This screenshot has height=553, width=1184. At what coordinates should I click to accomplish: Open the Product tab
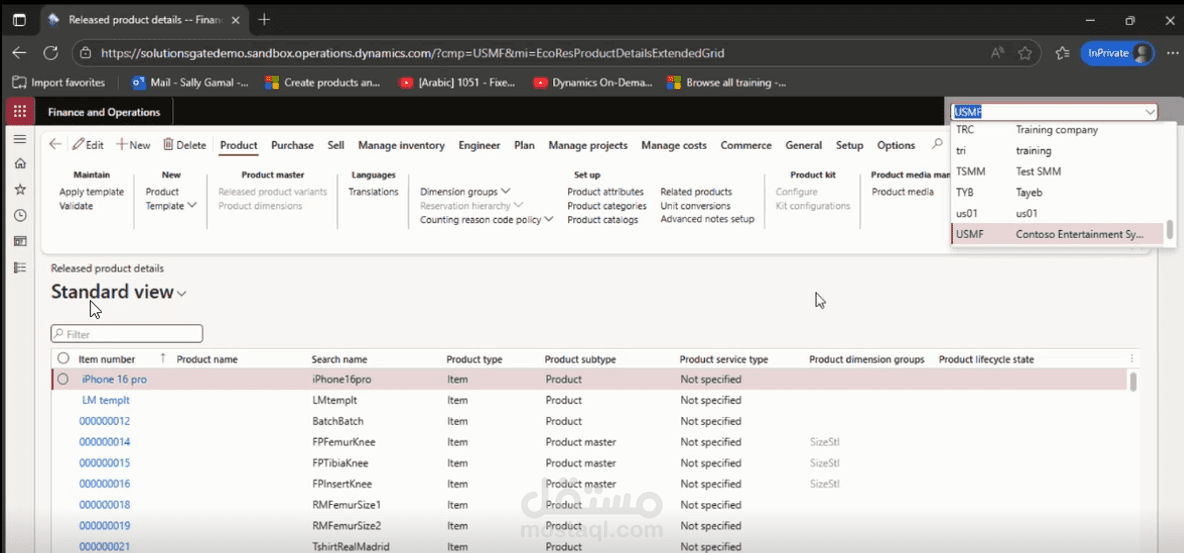tap(239, 145)
